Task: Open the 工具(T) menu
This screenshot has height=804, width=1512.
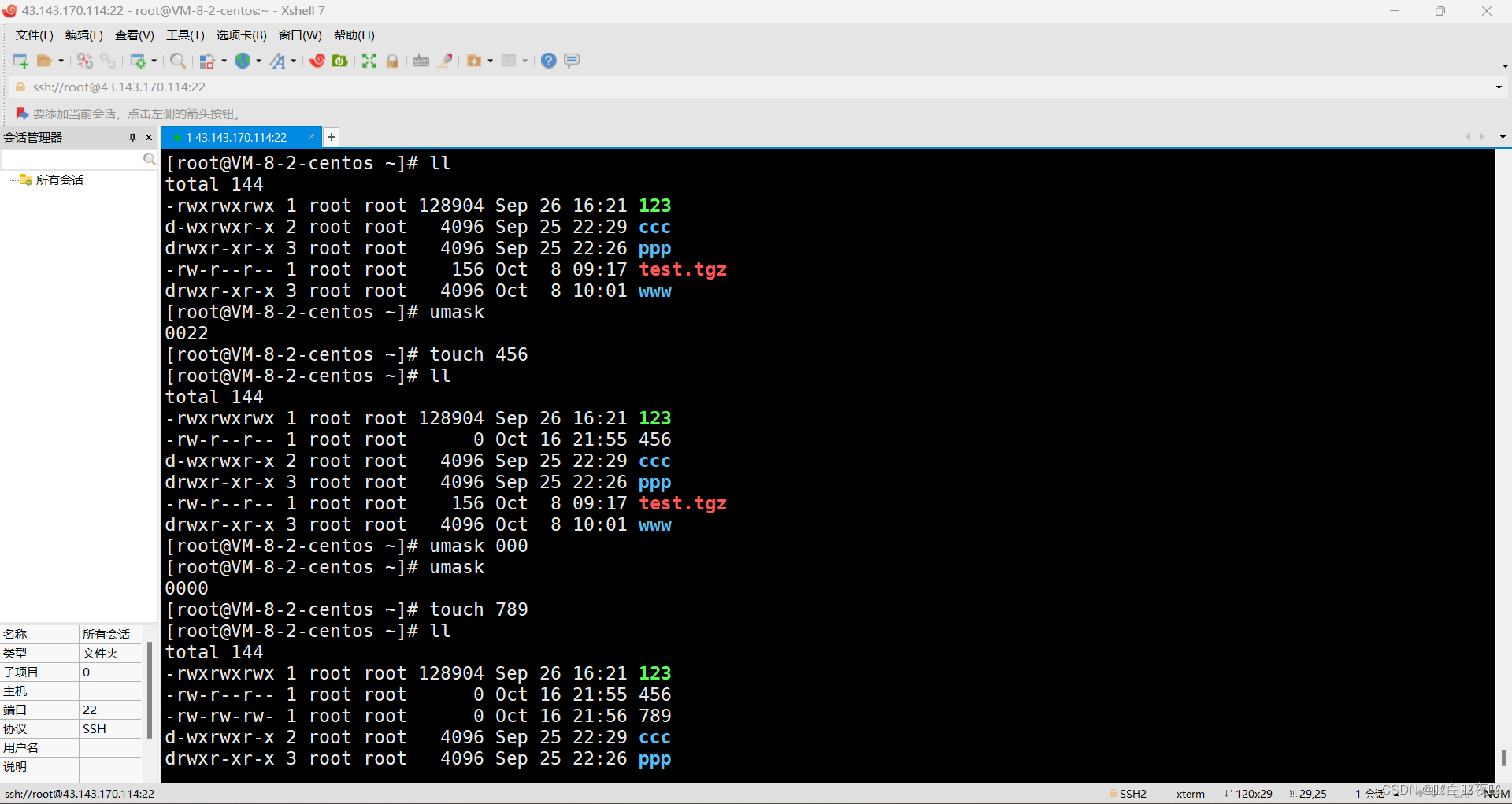Action: [185, 35]
